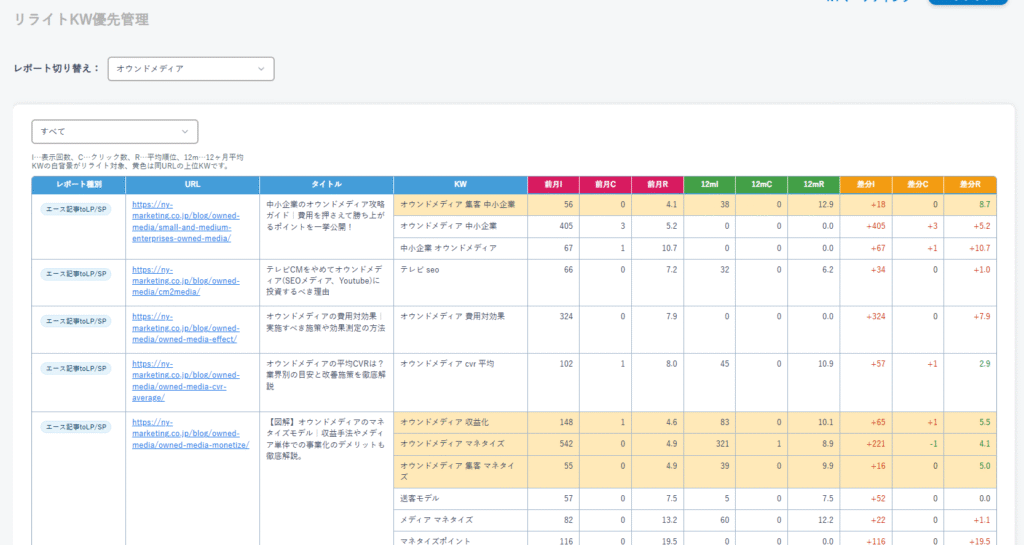Click the エース記事toLP/SP badge in the owned-media-monetize row
This screenshot has height=545, width=1024.
click(x=76, y=427)
